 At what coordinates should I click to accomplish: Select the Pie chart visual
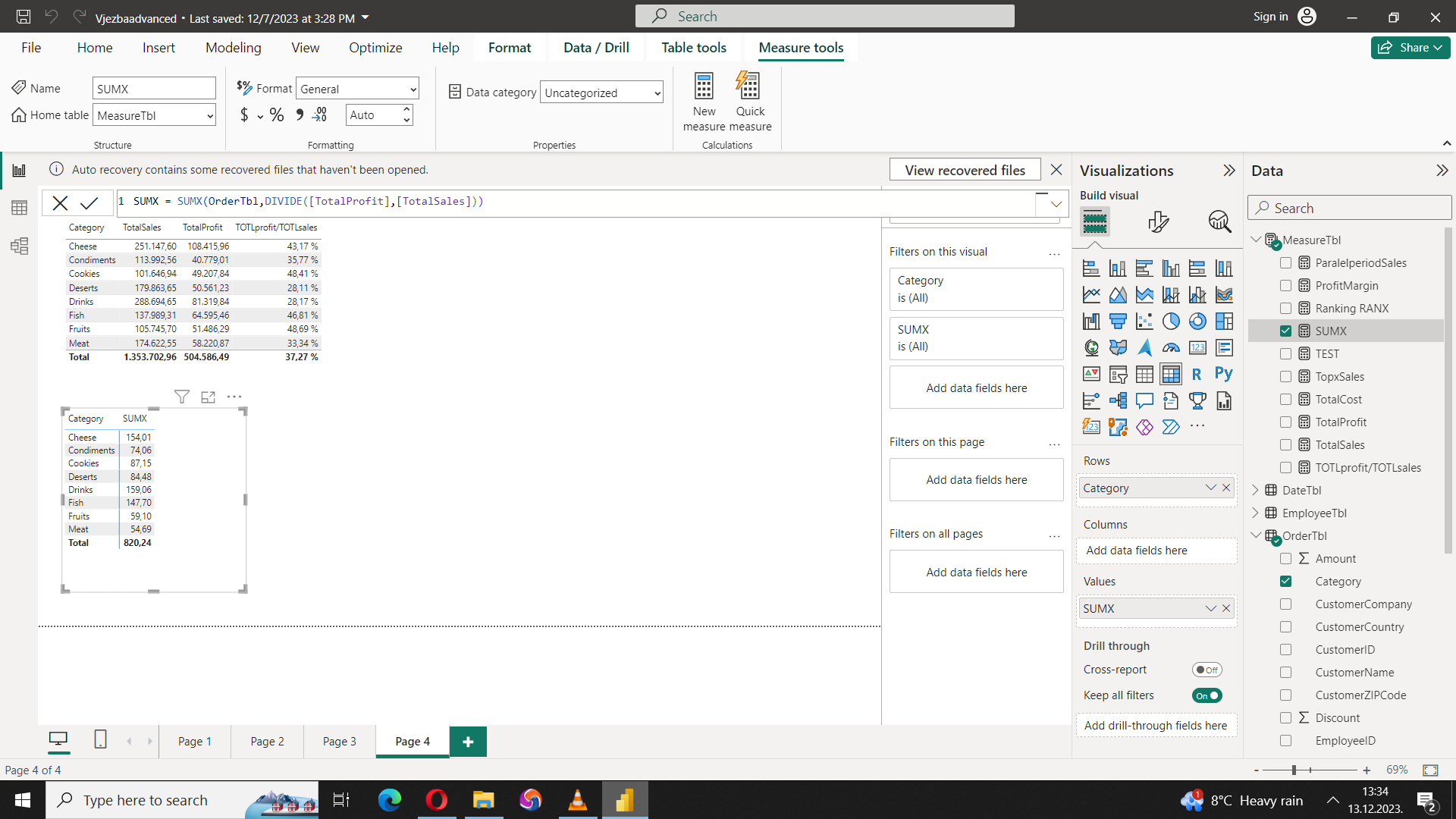click(1171, 321)
